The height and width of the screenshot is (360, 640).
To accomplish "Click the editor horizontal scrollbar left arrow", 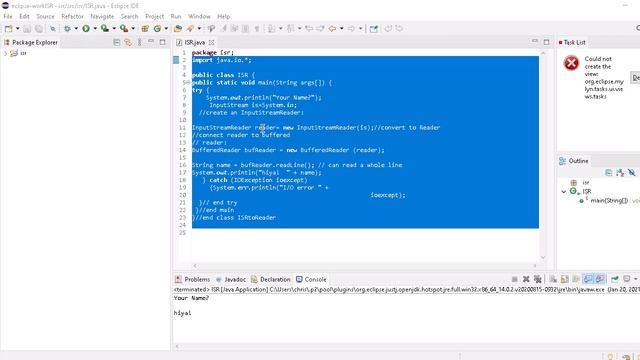I will coord(195,266).
